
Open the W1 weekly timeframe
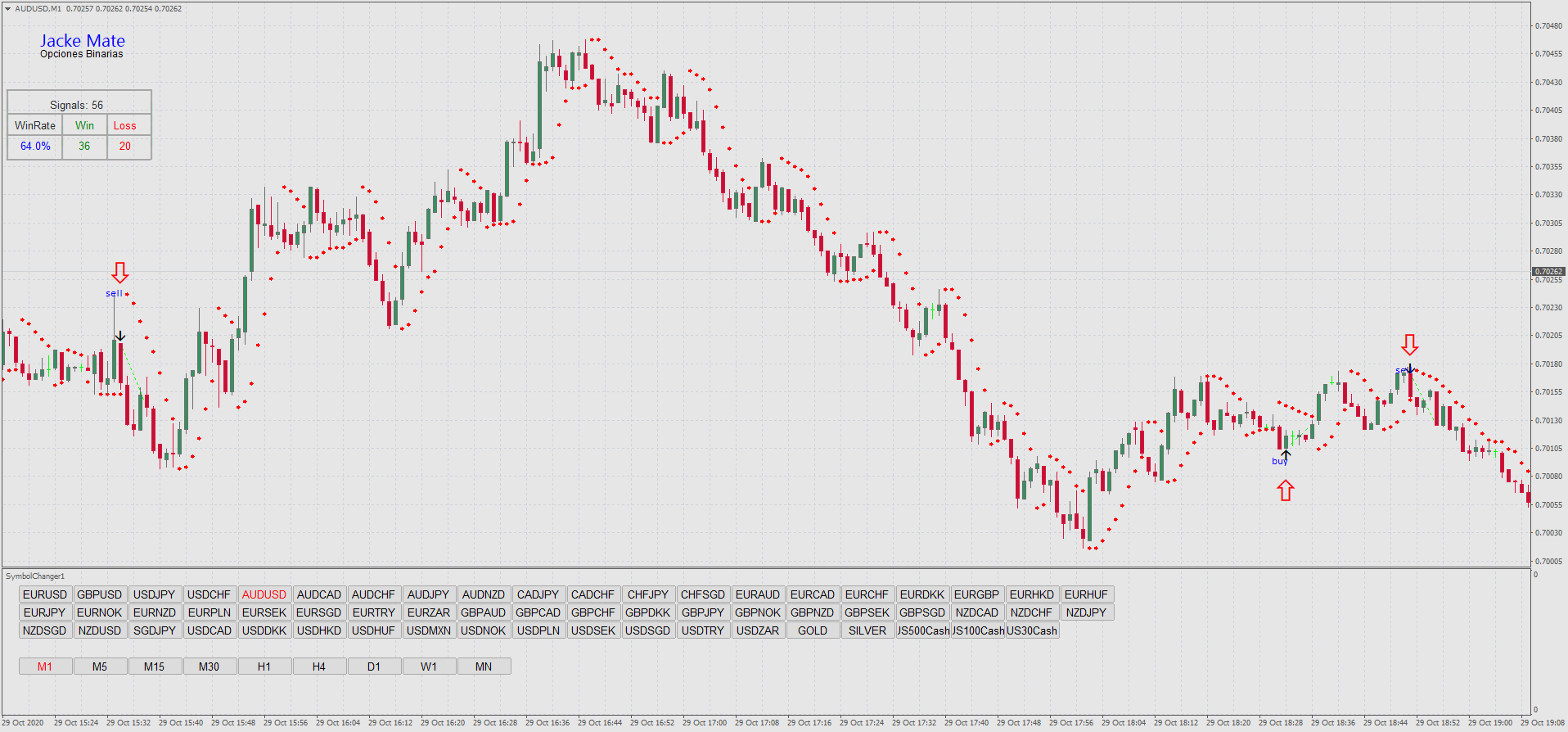coord(429,666)
